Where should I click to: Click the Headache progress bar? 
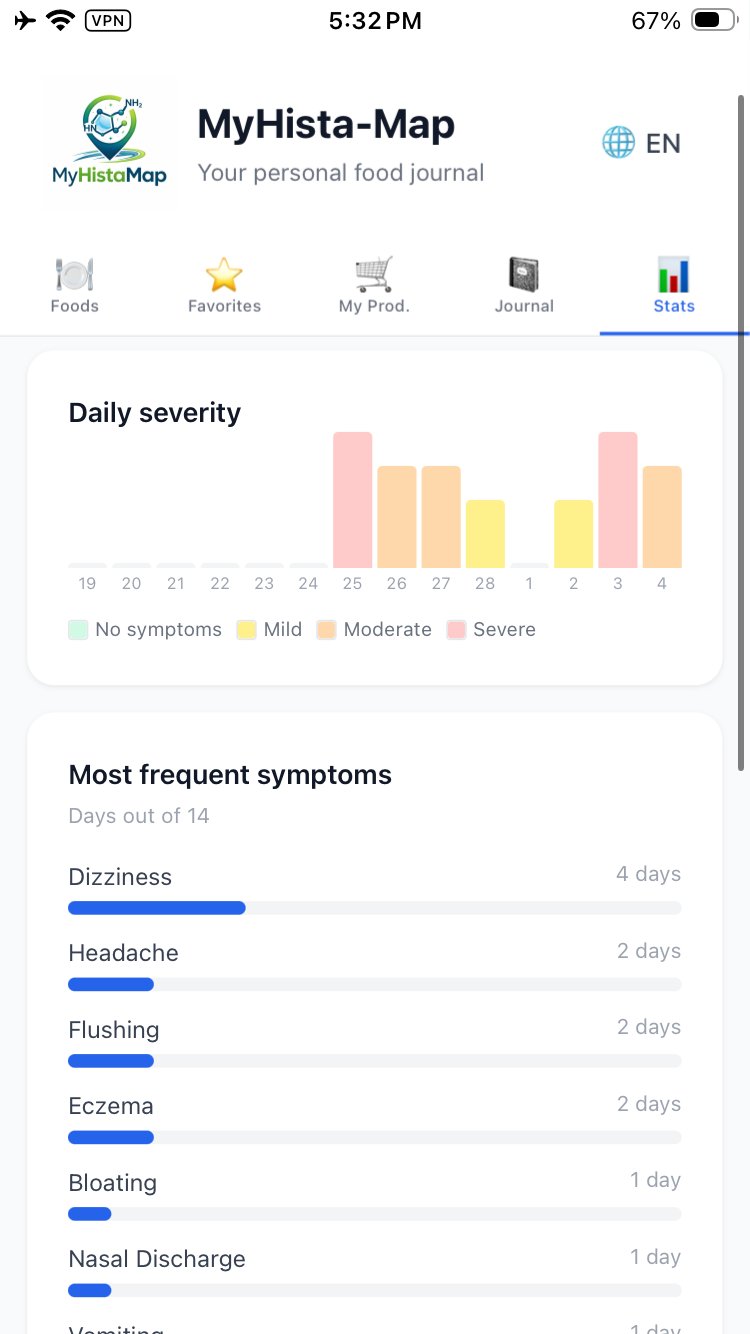(x=374, y=984)
